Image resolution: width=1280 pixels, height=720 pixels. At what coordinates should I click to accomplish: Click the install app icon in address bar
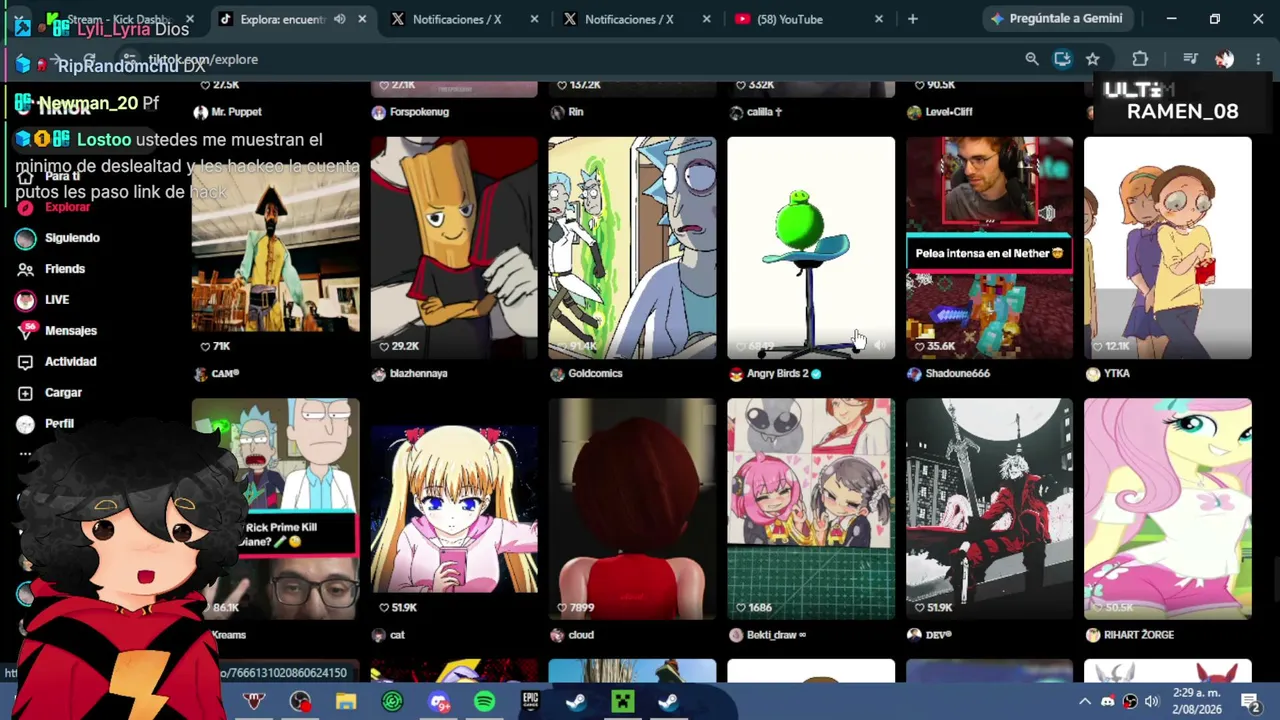(1062, 59)
